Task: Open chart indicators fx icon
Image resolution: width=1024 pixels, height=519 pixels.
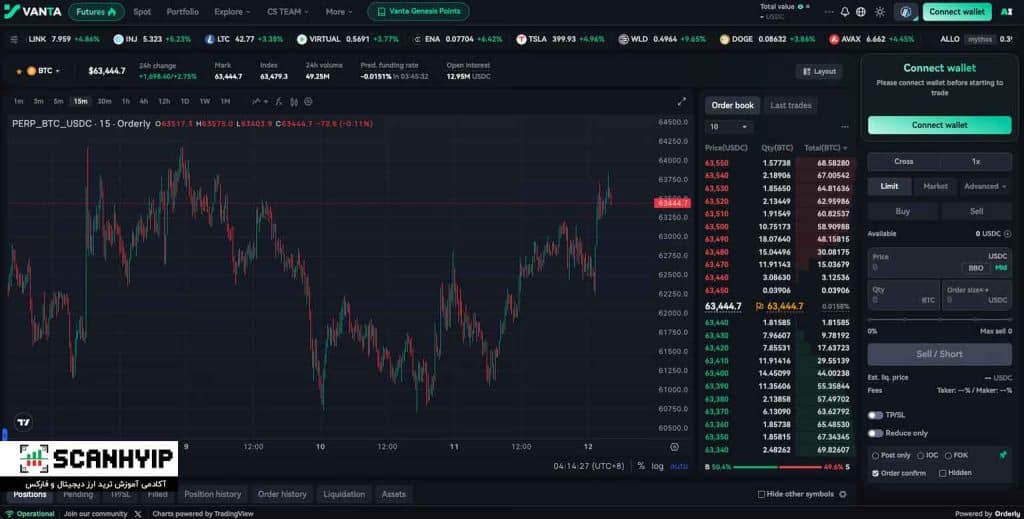Action: pyautogui.click(x=279, y=101)
